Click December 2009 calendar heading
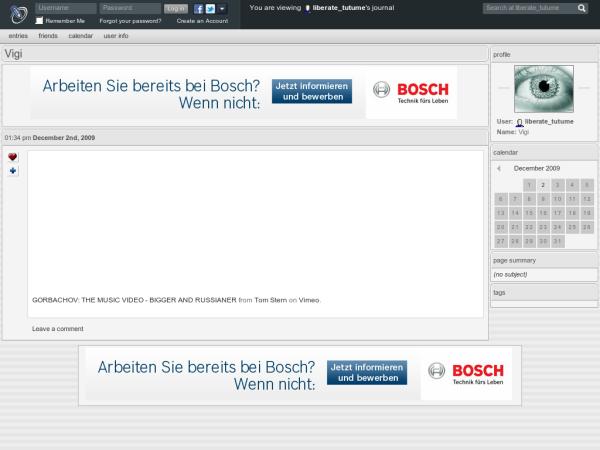Viewport: 600px width, 450px height. coord(537,168)
